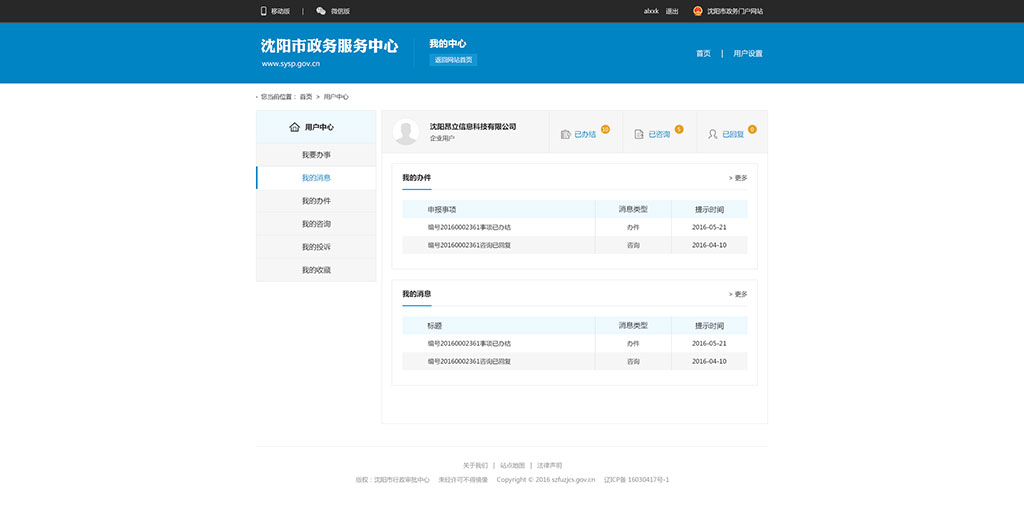Select 我要办事 in the sidebar

tap(316, 155)
